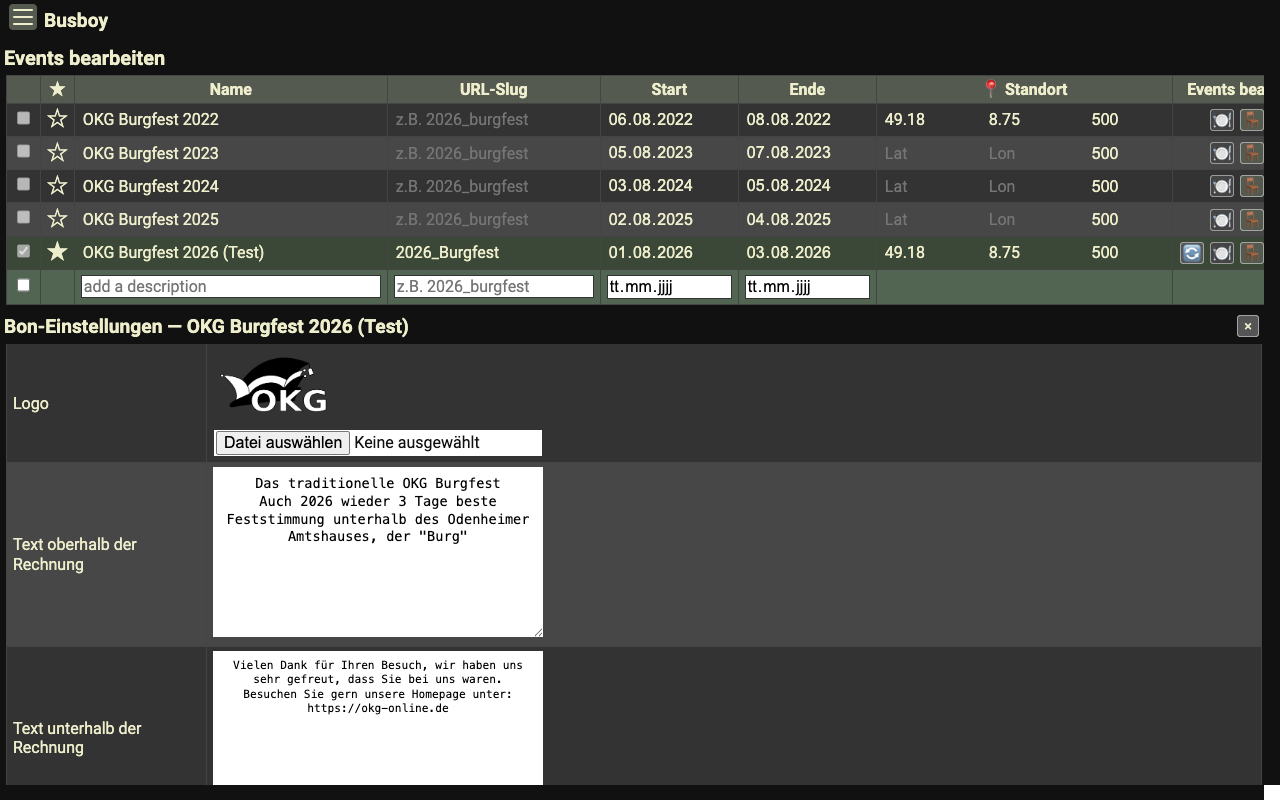The height and width of the screenshot is (800, 1280).
Task: Uncheck the OKG Burgfest 2026 (Test) checkbox
Action: 24,251
